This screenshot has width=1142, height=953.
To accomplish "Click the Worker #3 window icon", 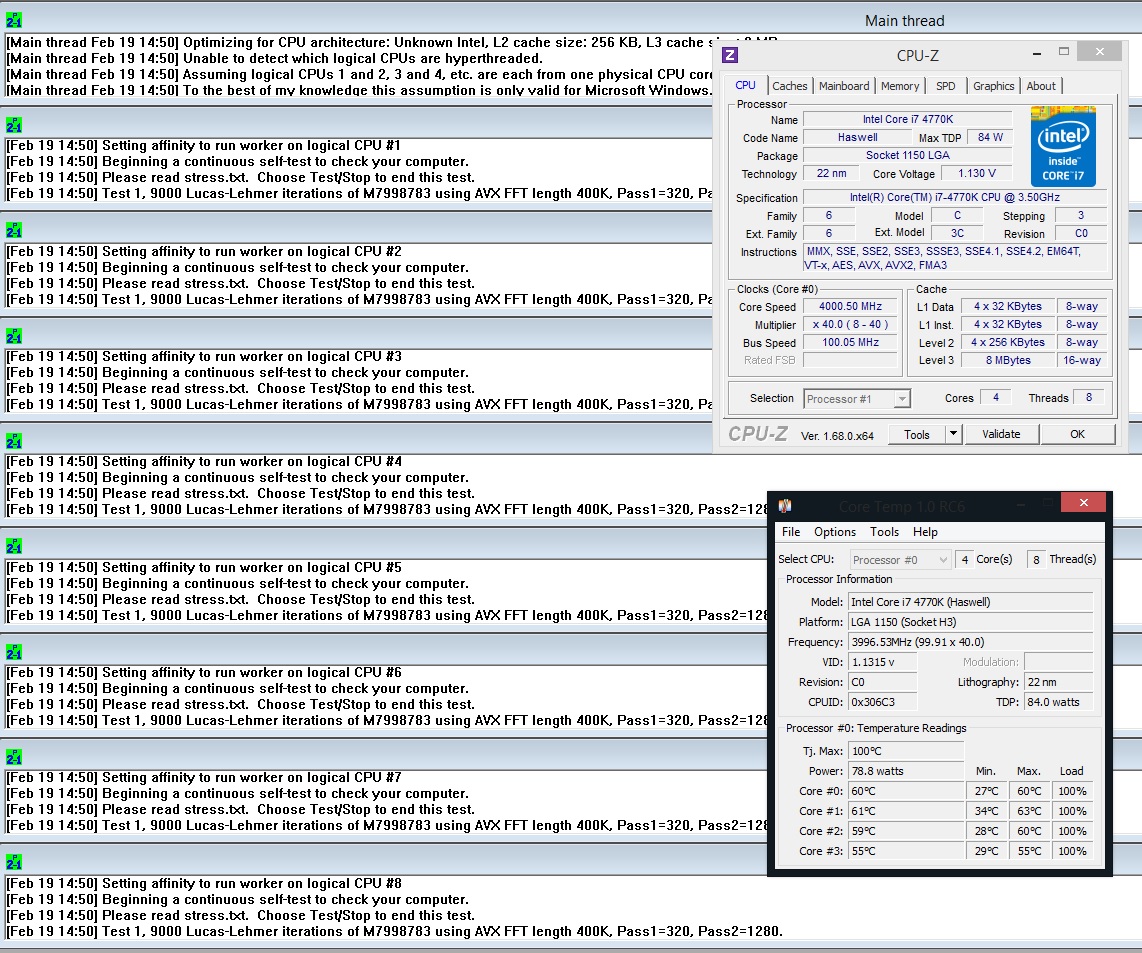I will [x=14, y=335].
